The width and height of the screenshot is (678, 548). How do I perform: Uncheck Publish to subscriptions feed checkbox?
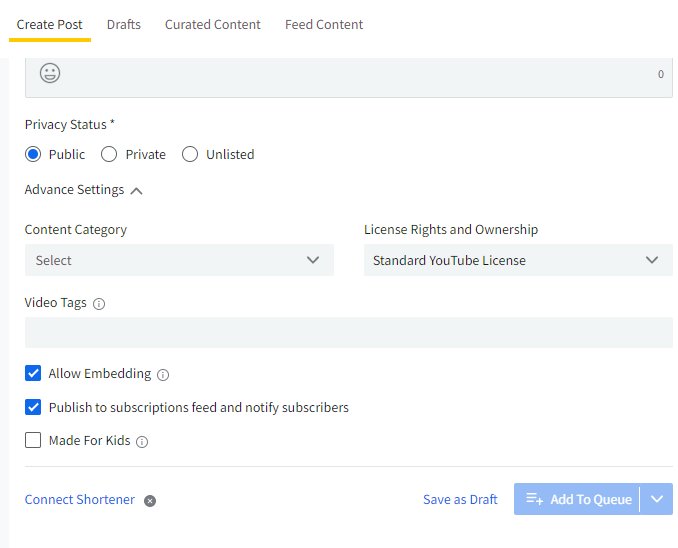click(x=33, y=407)
